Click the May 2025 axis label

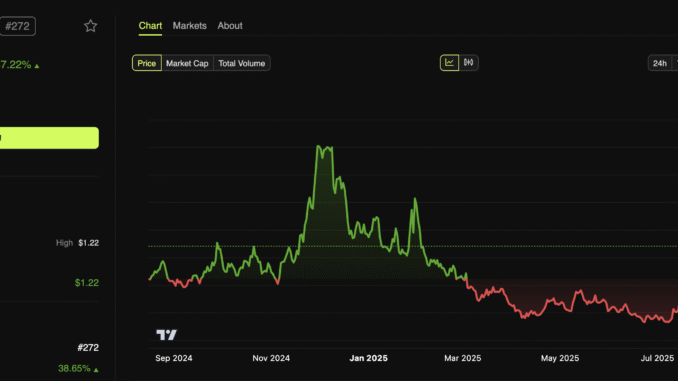[560, 358]
